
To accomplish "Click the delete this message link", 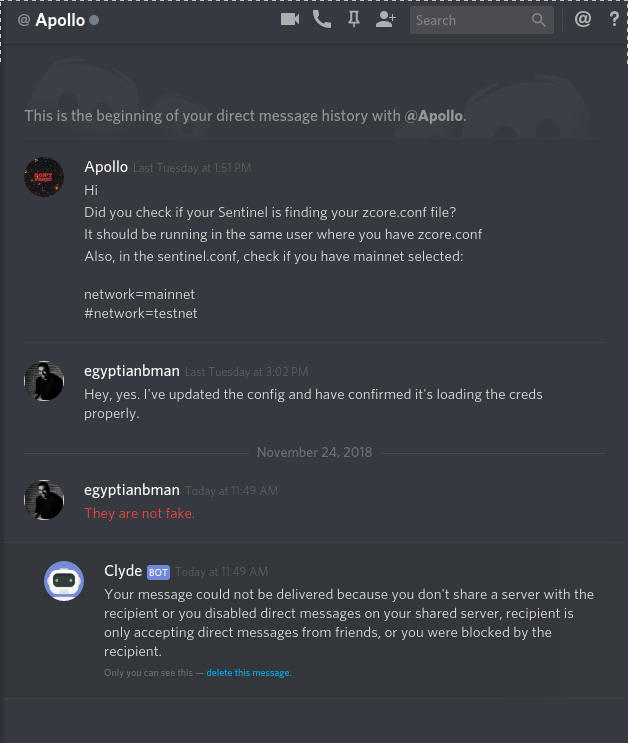I will [x=248, y=673].
